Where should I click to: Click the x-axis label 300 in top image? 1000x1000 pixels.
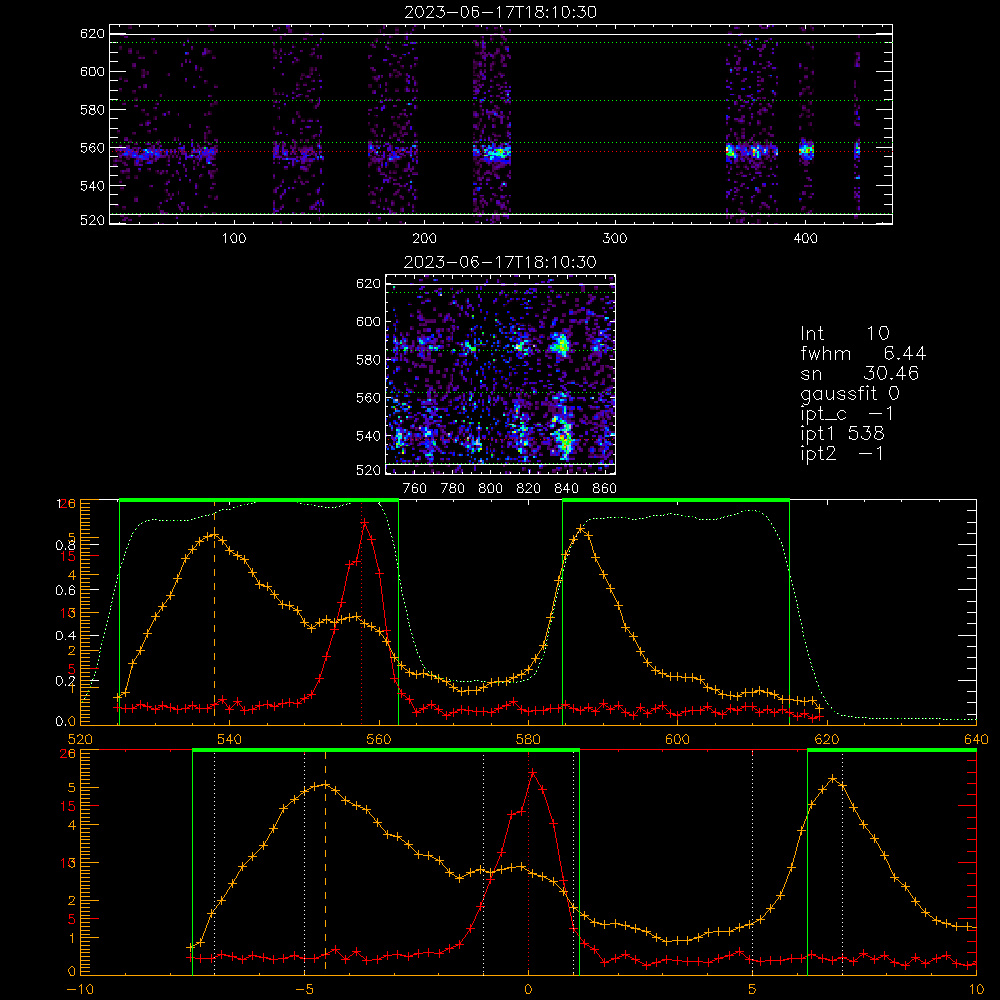tap(615, 239)
